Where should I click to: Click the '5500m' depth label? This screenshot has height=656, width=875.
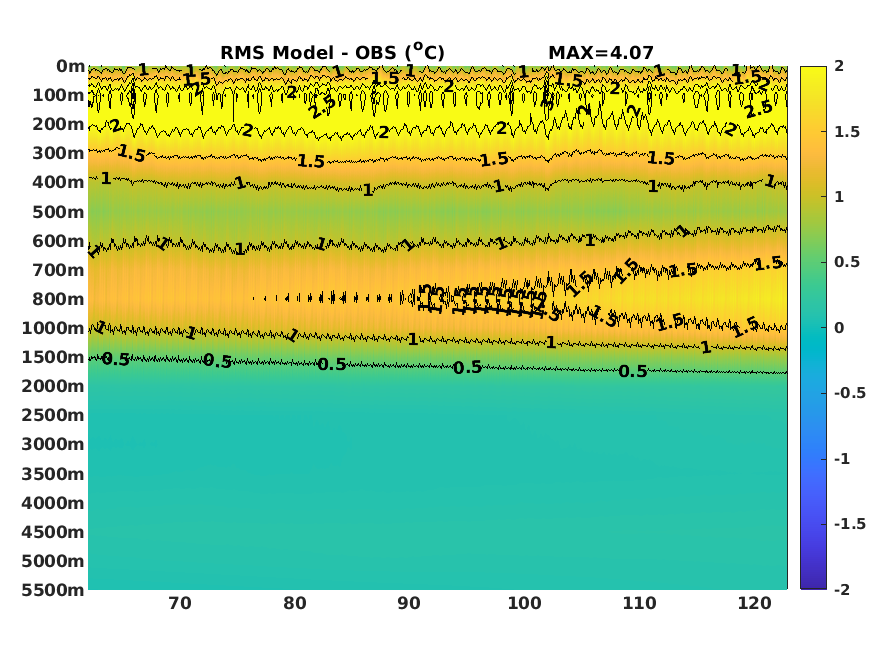point(53,590)
